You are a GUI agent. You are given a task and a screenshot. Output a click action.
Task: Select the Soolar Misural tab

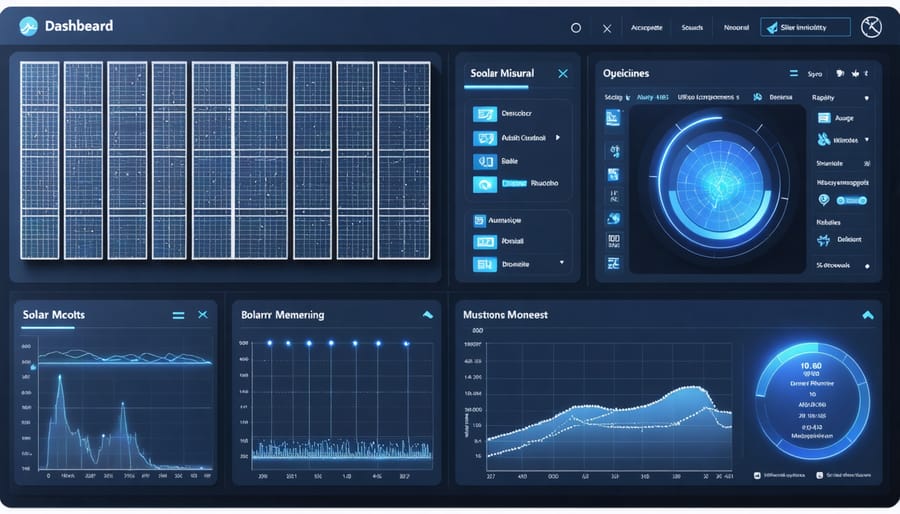pyautogui.click(x=502, y=73)
